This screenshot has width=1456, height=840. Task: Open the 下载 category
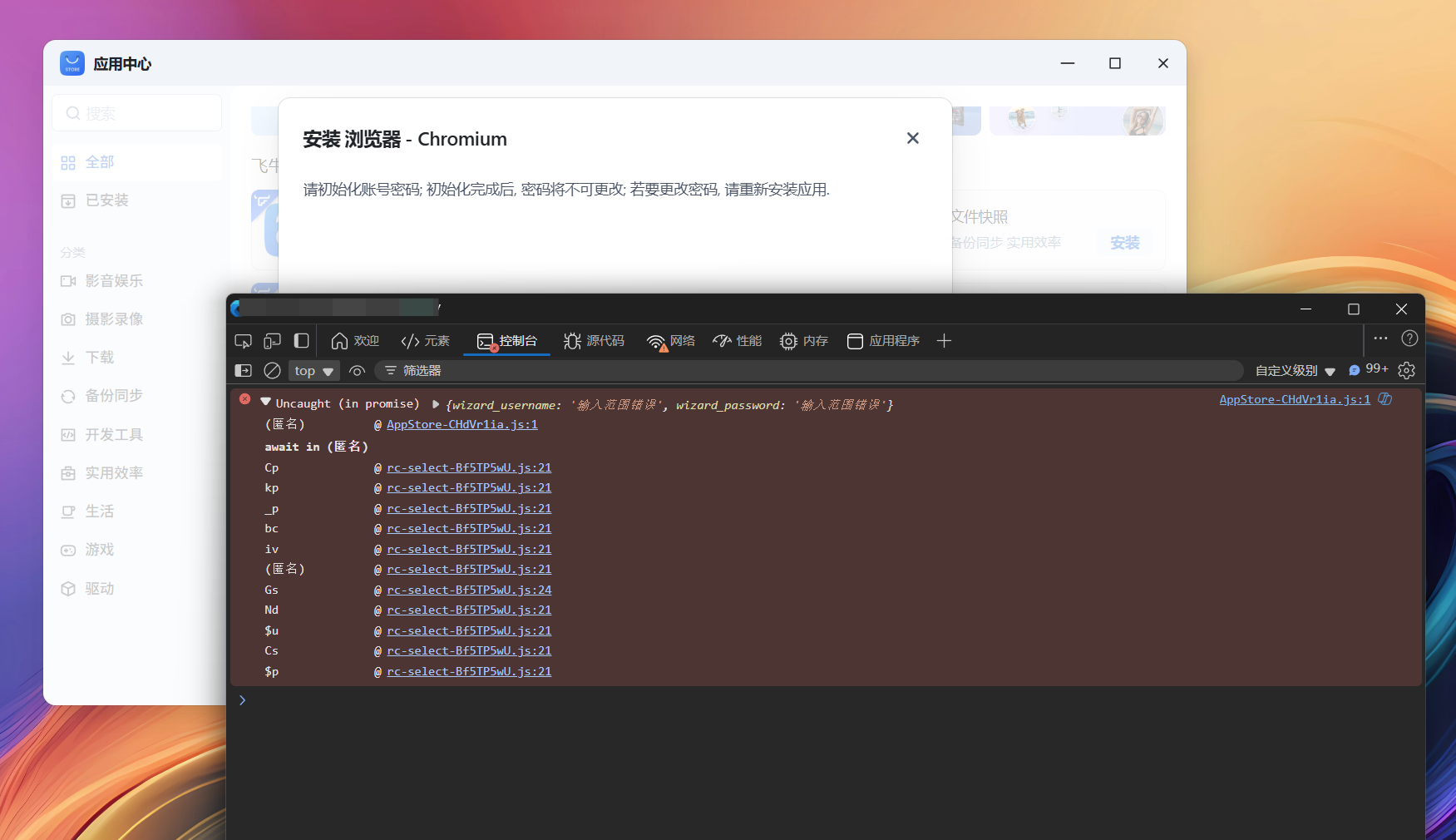137,358
